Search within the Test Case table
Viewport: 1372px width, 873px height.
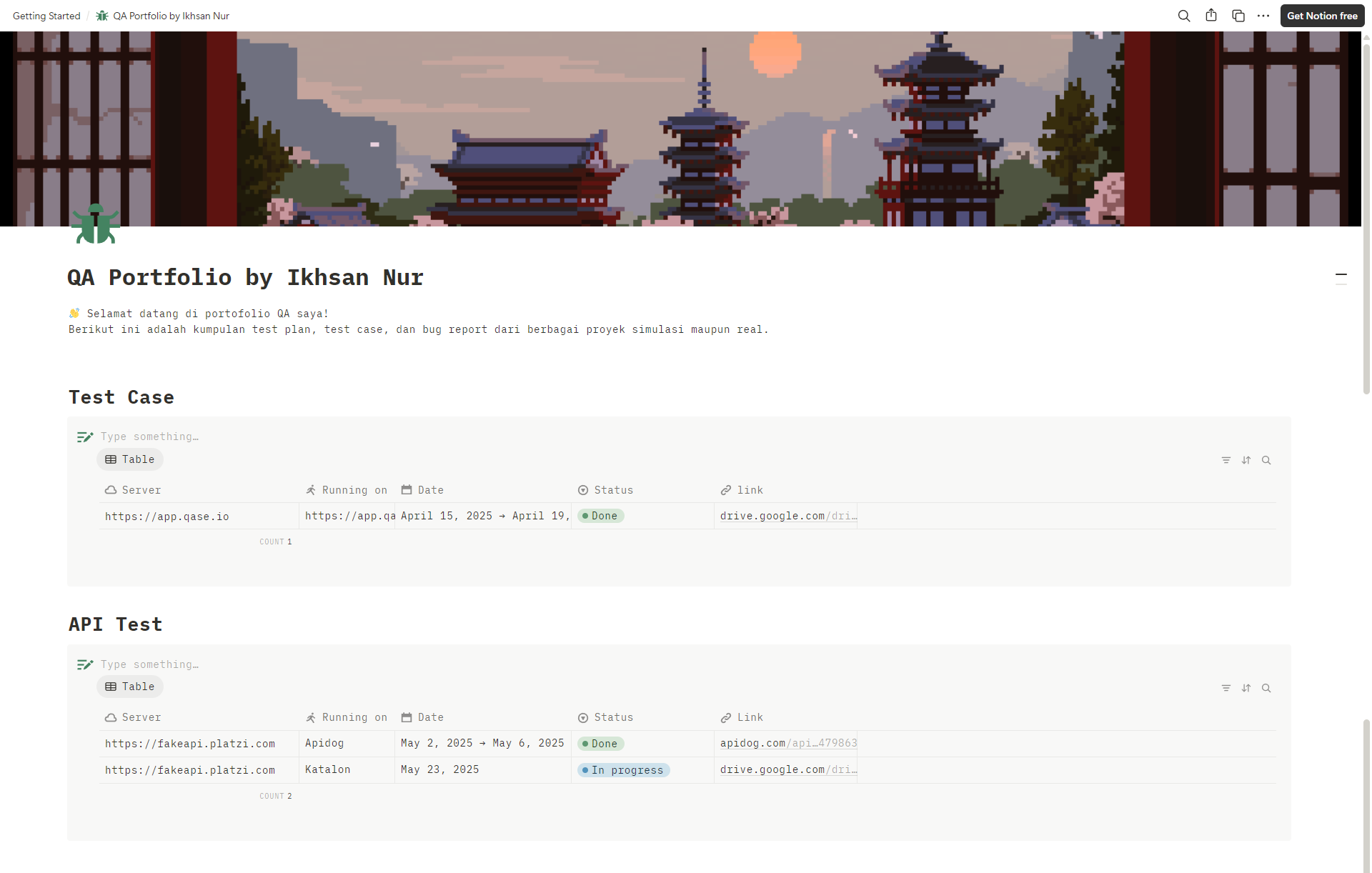click(1266, 460)
